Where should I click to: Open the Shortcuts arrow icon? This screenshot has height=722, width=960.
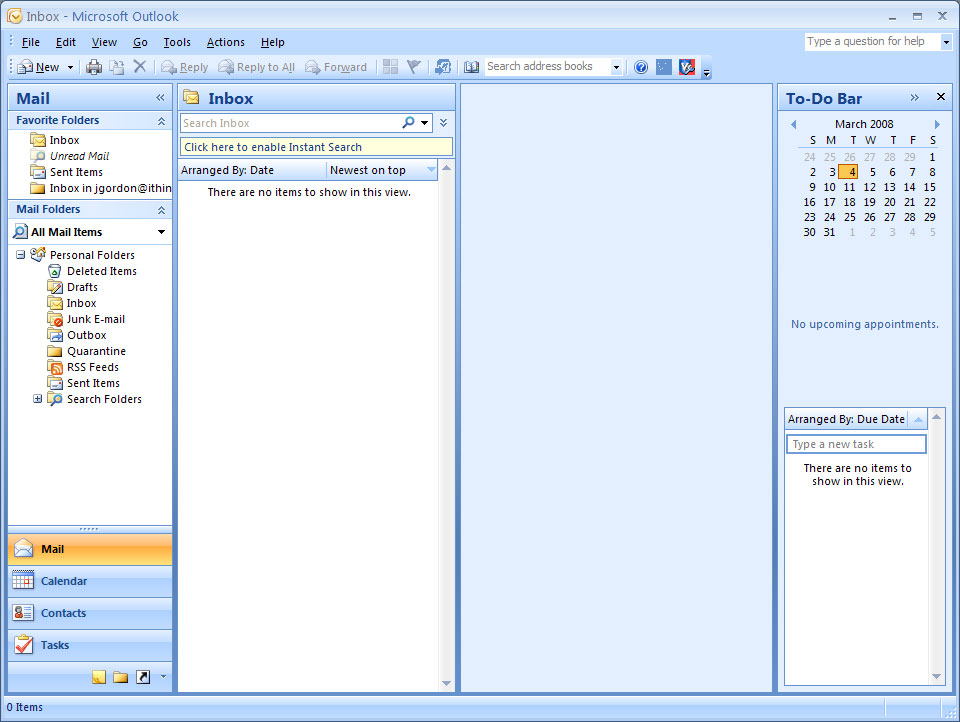143,677
